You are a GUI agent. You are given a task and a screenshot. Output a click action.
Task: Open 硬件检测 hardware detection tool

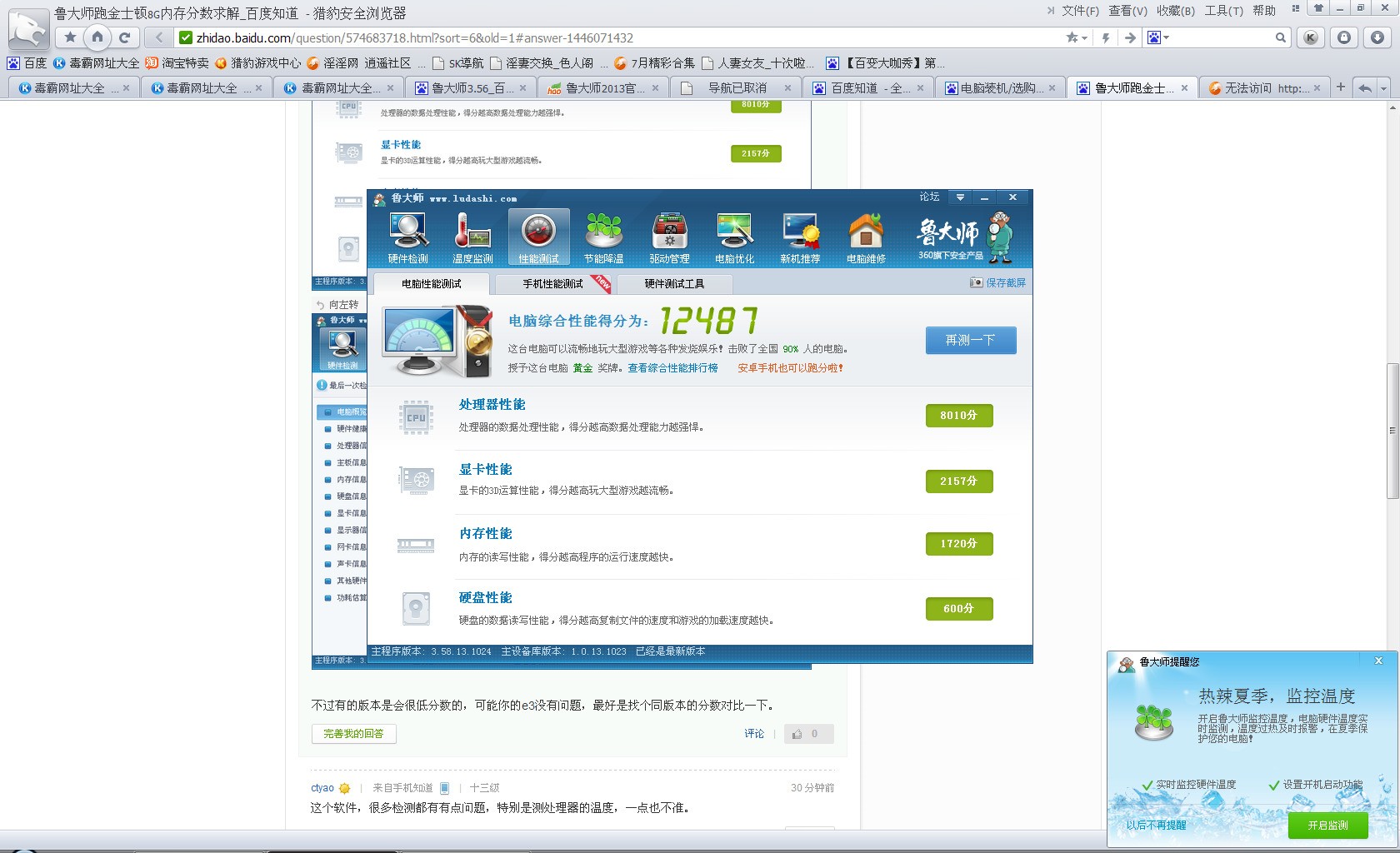click(407, 238)
